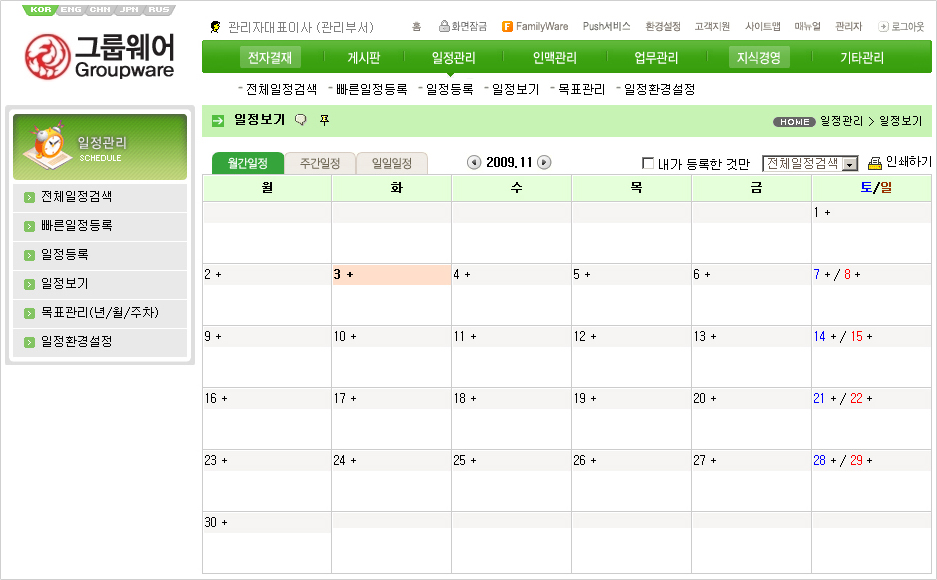Select 빠른일정등록 in the left sidebar
937x580 pixels.
77,226
